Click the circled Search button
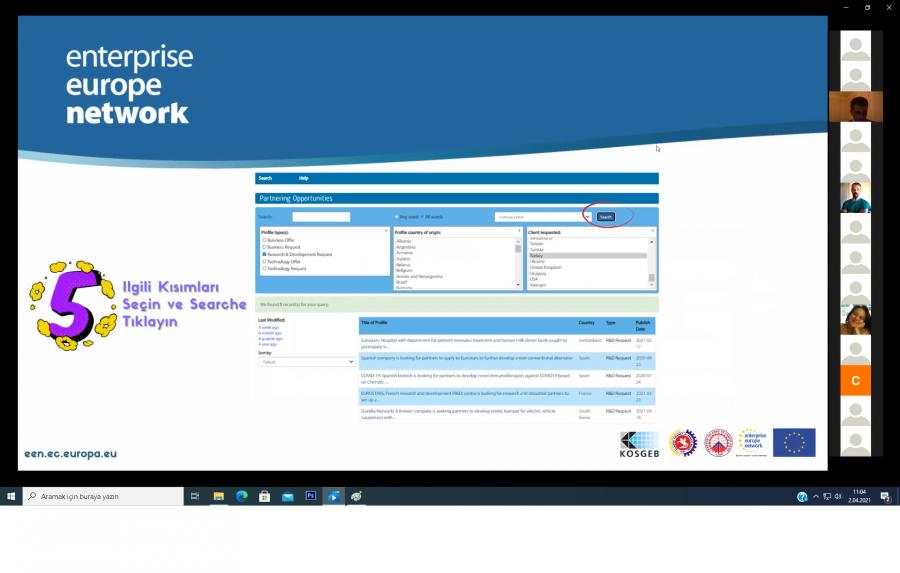Viewport: 900px width, 573px height. 606,217
